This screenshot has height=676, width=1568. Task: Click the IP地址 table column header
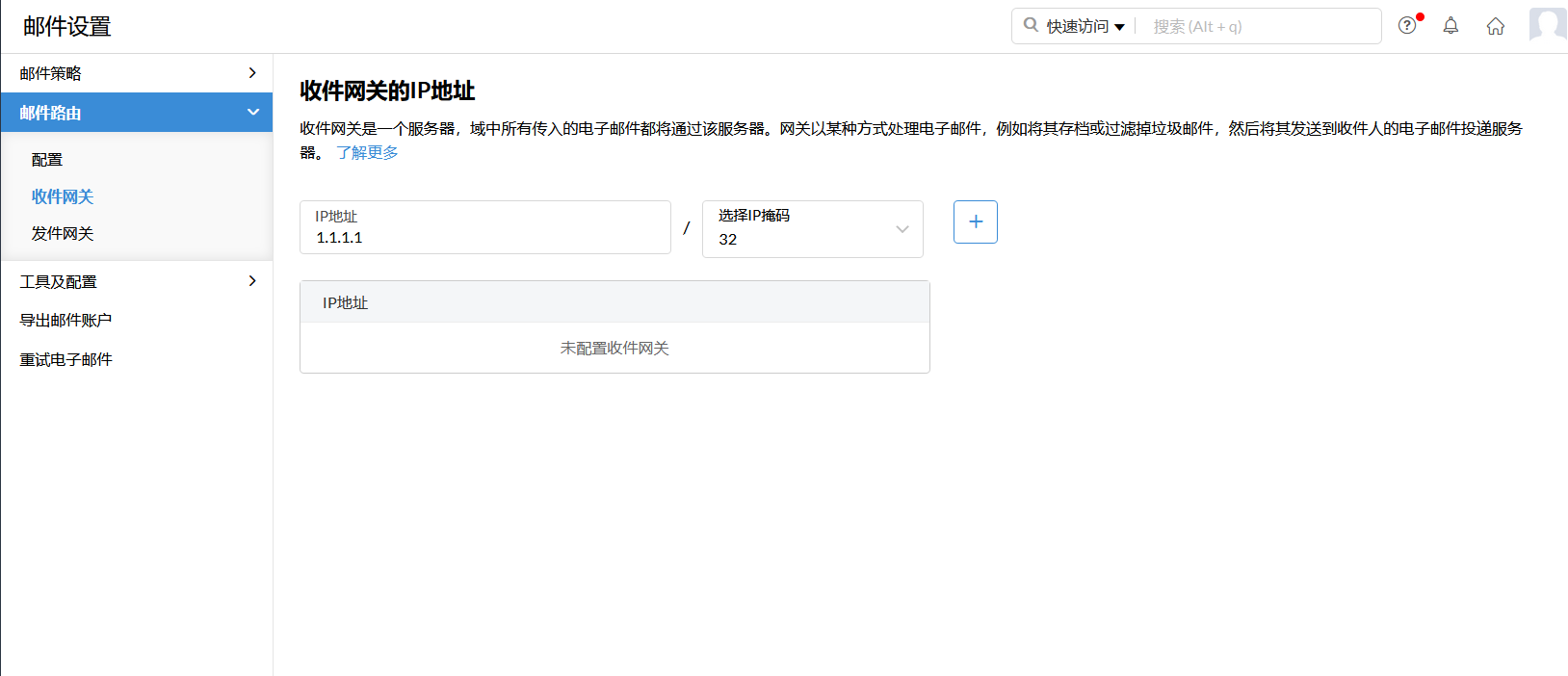point(346,302)
